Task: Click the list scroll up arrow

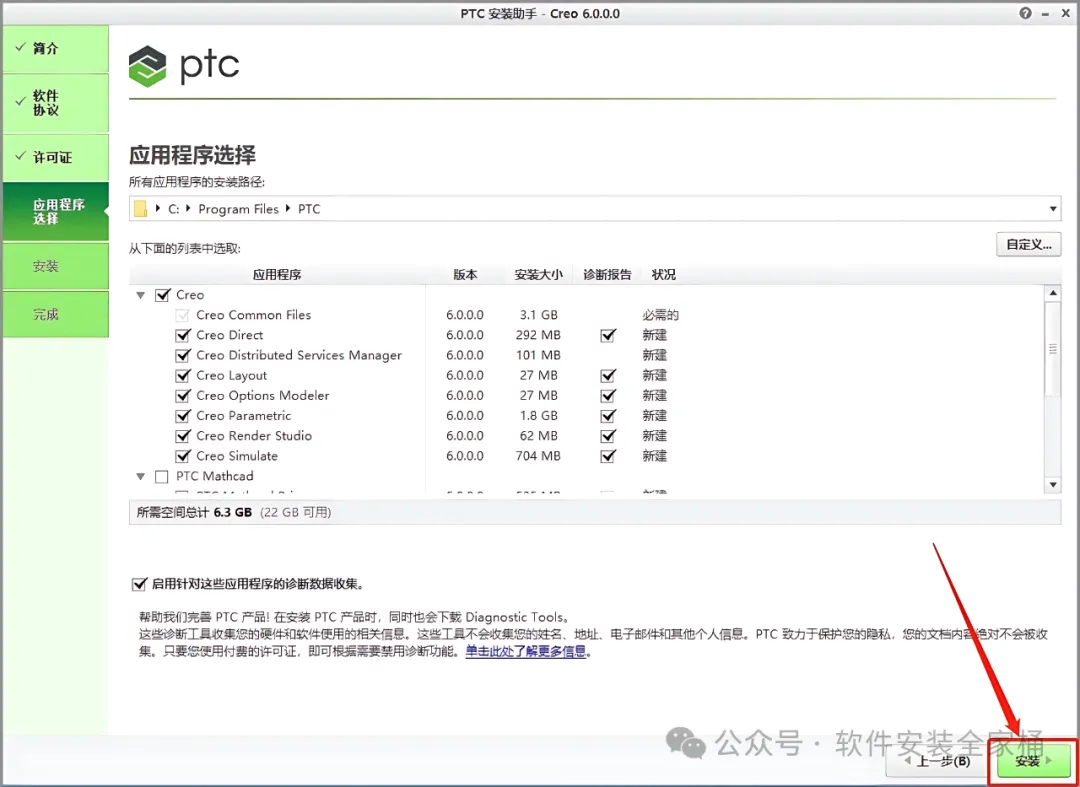Action: click(1053, 293)
